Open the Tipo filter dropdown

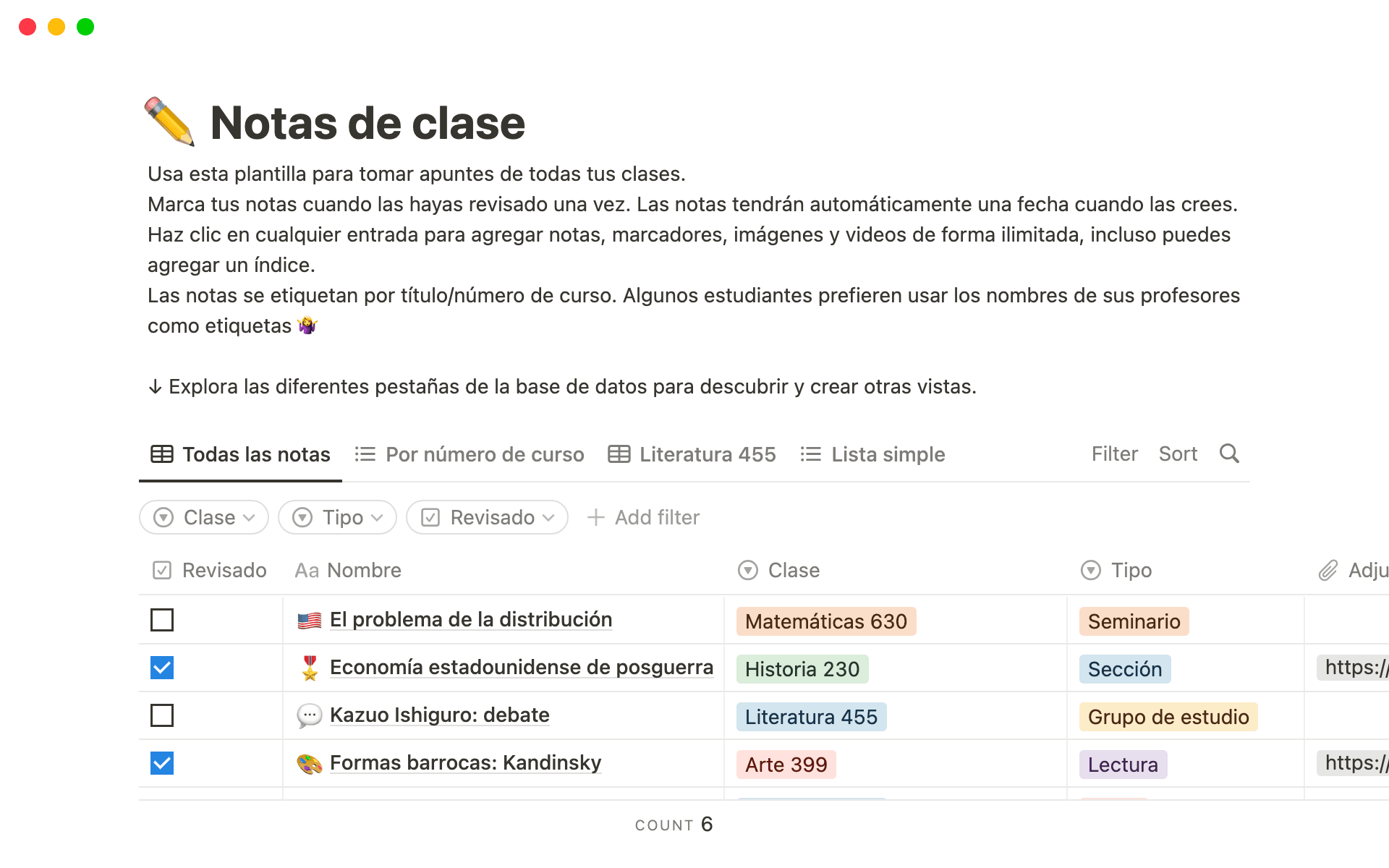(x=337, y=517)
